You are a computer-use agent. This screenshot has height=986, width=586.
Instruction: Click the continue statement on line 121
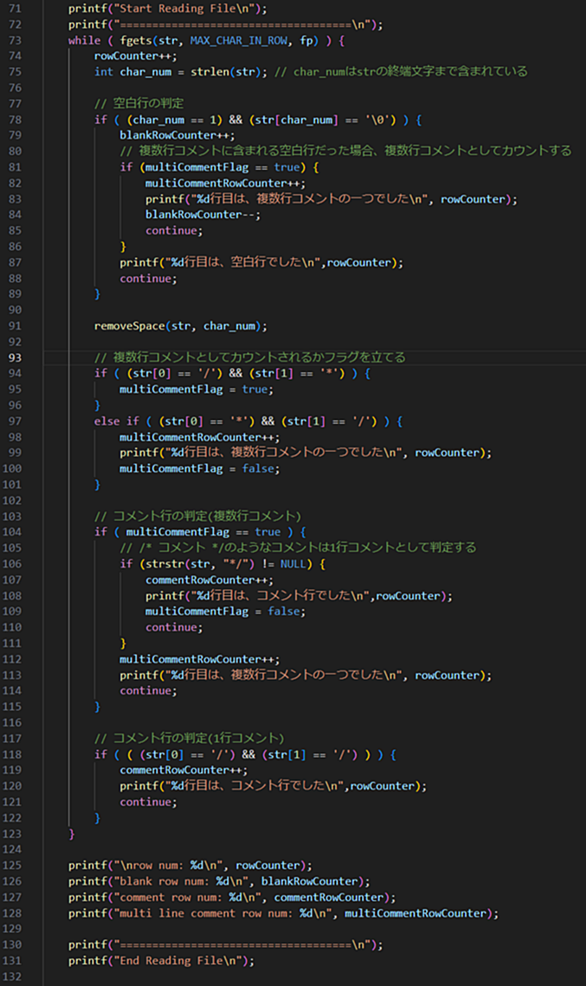[148, 802]
